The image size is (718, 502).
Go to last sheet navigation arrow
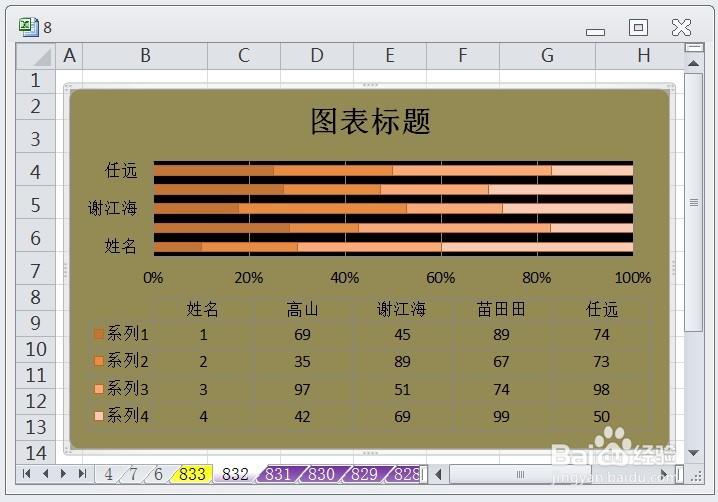82,474
